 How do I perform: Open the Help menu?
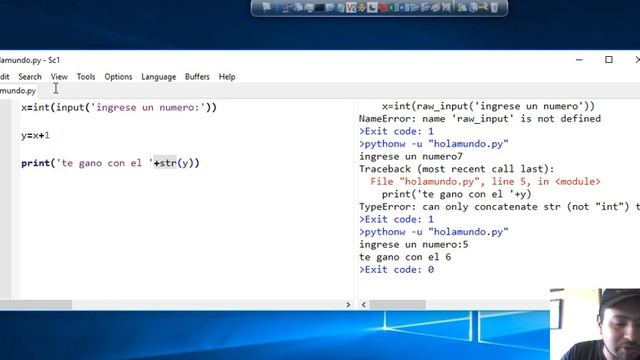[227, 77]
